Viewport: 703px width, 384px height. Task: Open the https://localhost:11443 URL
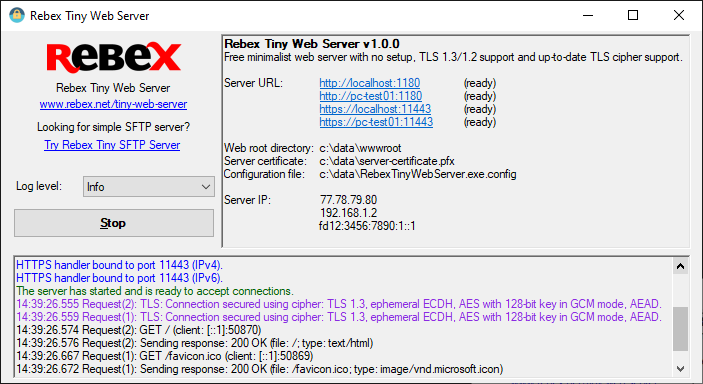point(375,109)
